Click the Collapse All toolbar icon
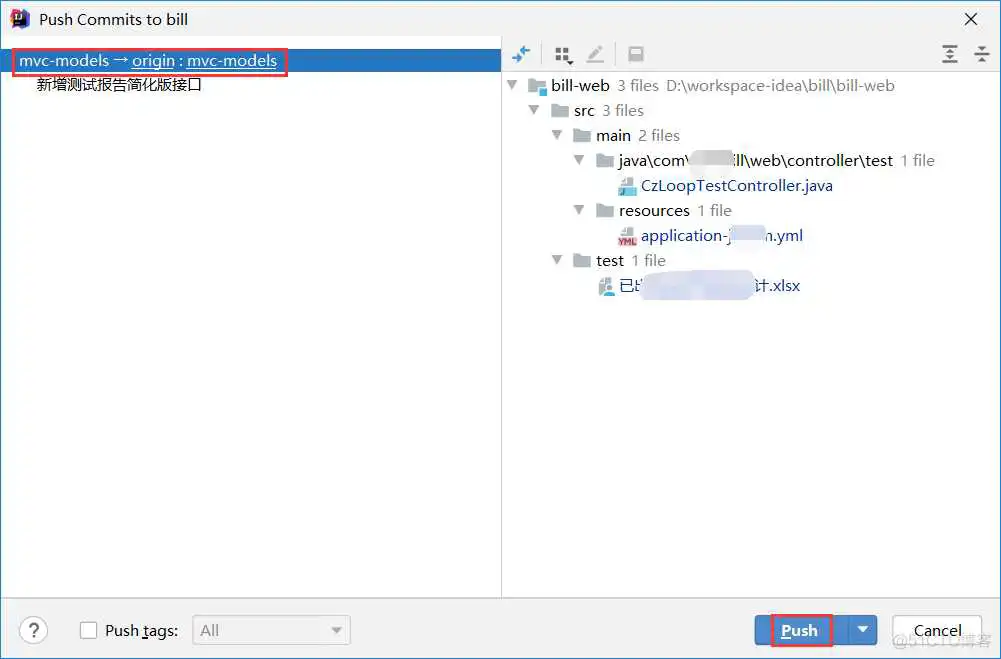The image size is (1001, 659). (980, 54)
